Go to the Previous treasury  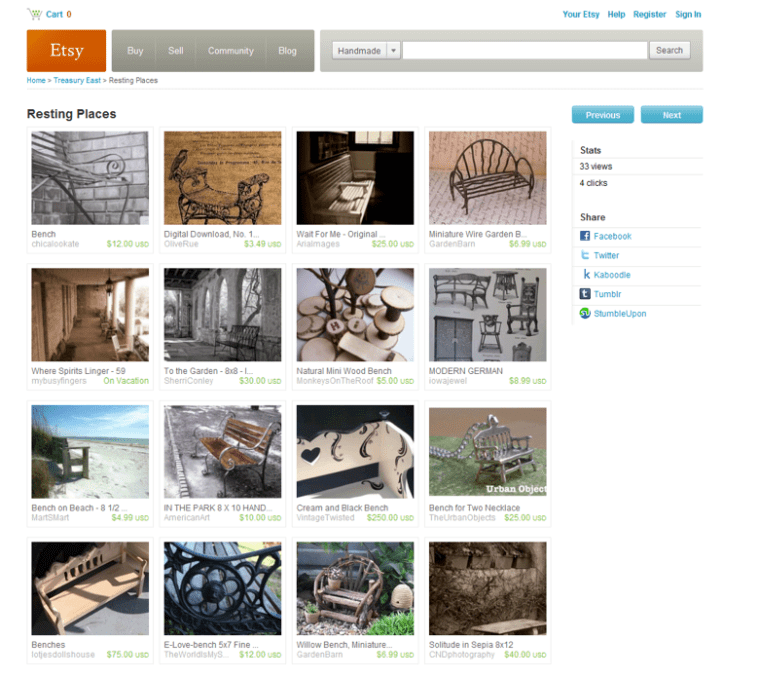pos(603,115)
